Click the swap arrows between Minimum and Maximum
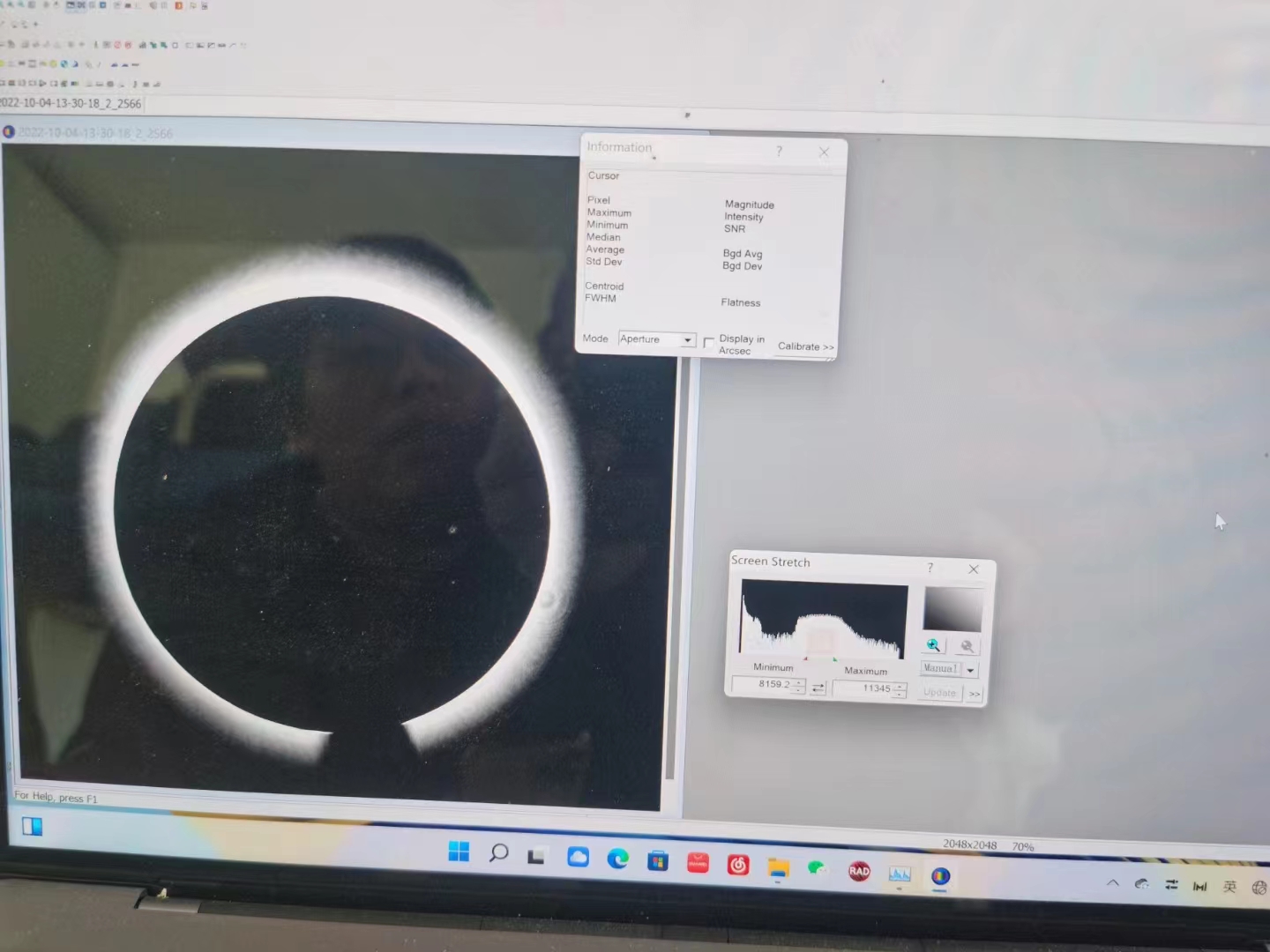The height and width of the screenshot is (952, 1270). [818, 688]
